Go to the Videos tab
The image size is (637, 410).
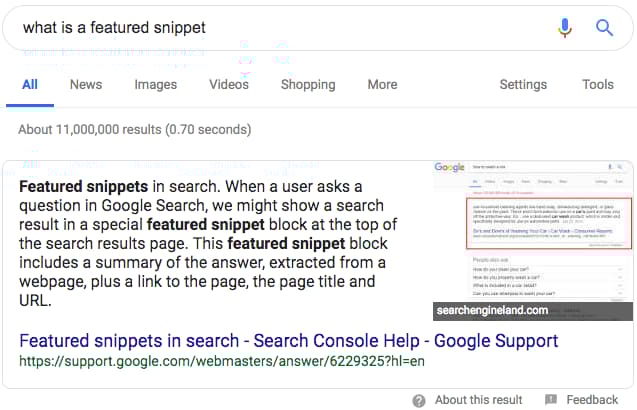pyautogui.click(x=229, y=85)
